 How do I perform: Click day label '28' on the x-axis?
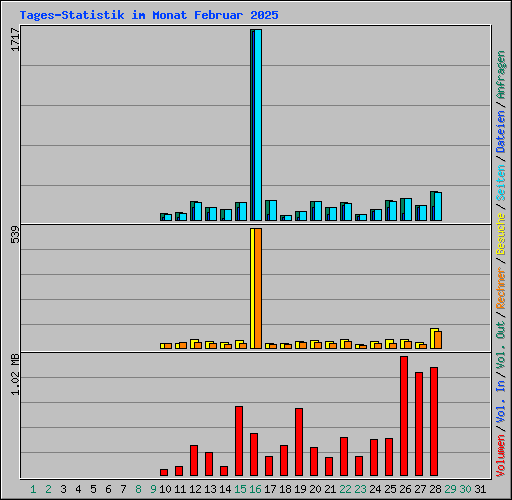click(x=435, y=489)
